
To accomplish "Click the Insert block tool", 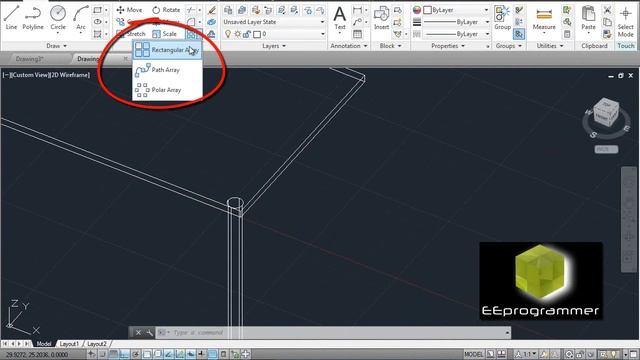I will point(381,18).
